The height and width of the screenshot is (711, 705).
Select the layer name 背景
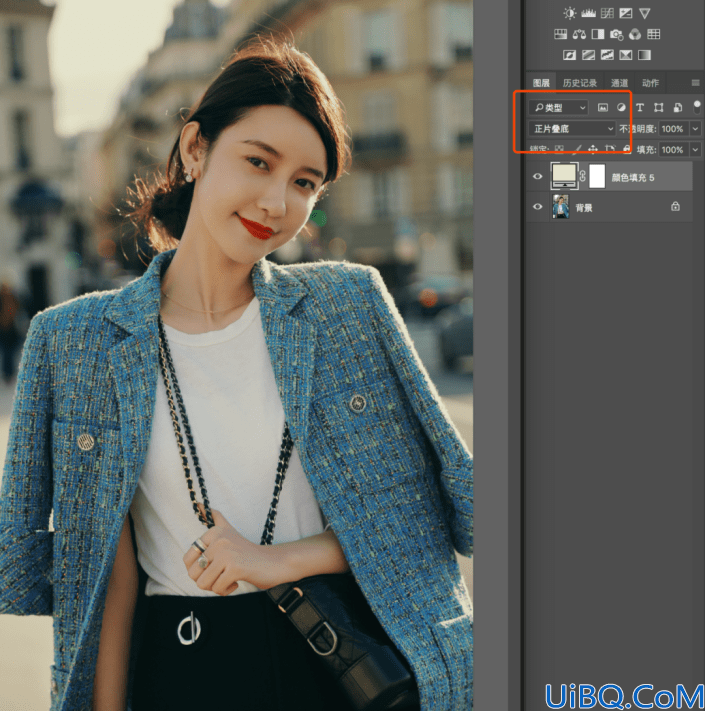[x=584, y=208]
